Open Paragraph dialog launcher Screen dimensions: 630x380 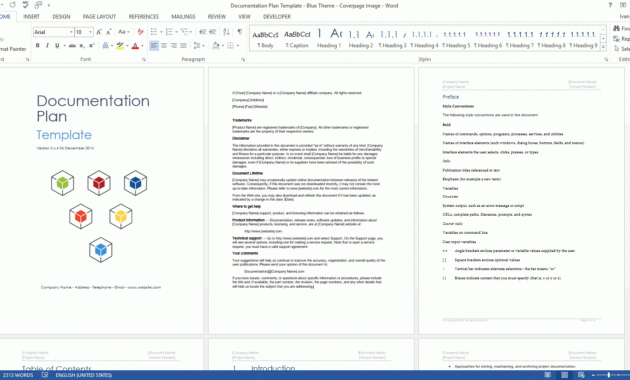243,59
